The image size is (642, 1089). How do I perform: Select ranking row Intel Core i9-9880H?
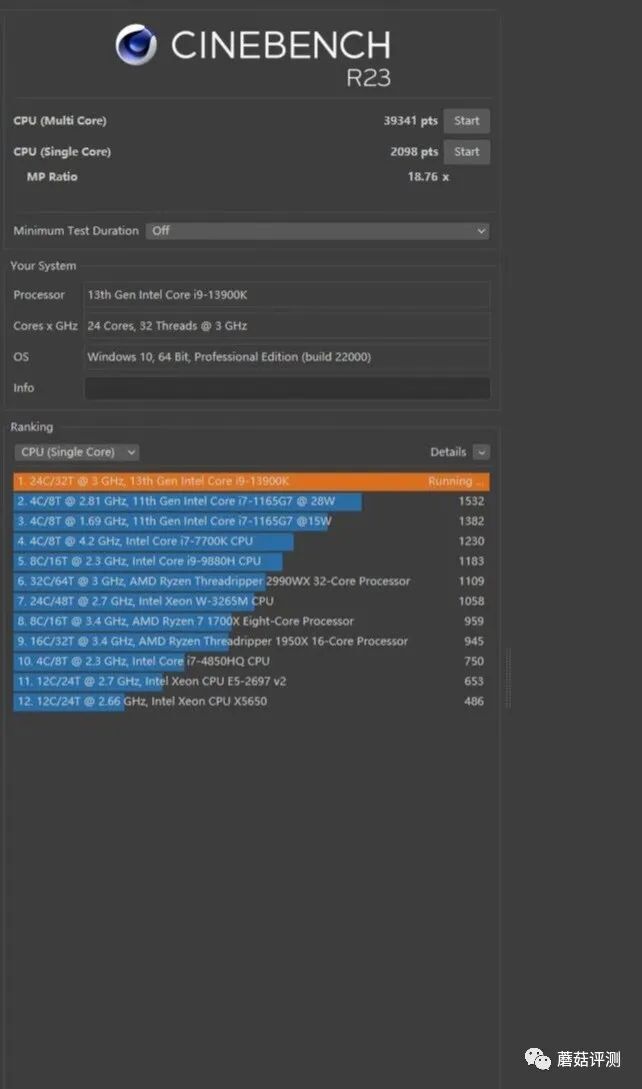point(252,561)
